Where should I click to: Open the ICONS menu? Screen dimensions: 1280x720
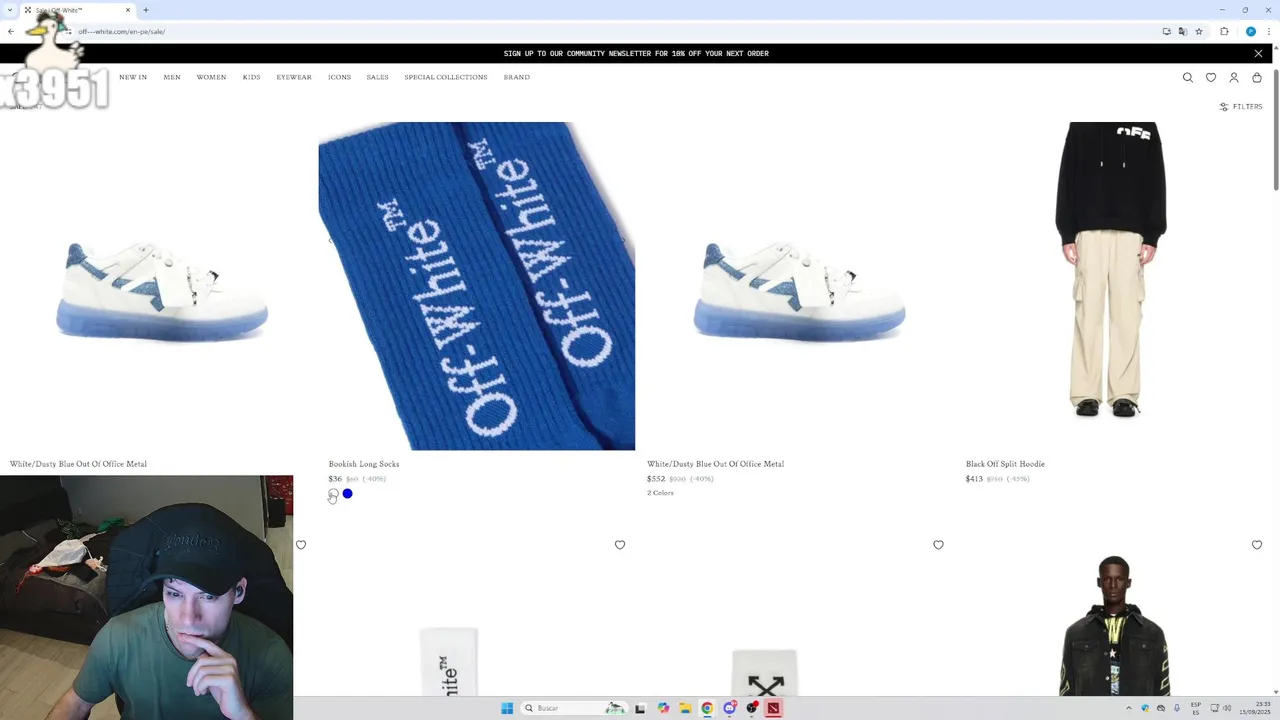[x=339, y=77]
